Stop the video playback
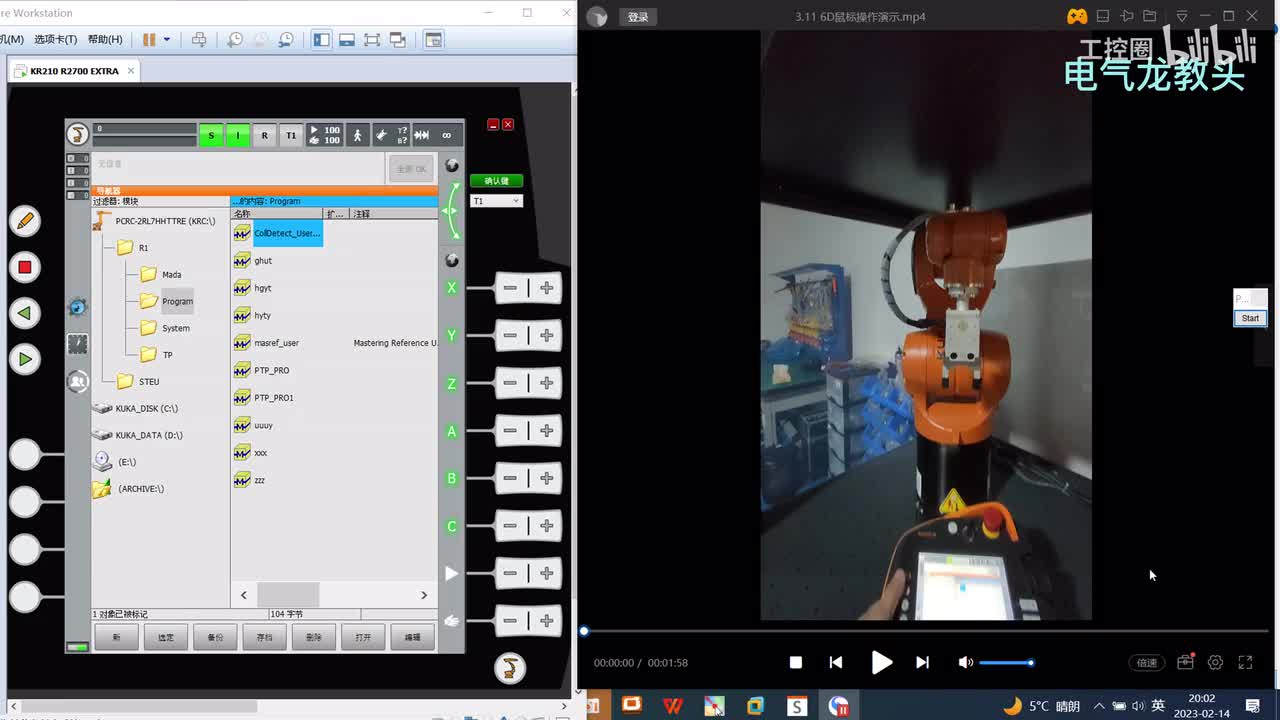This screenshot has height=720, width=1280. pyautogui.click(x=796, y=662)
